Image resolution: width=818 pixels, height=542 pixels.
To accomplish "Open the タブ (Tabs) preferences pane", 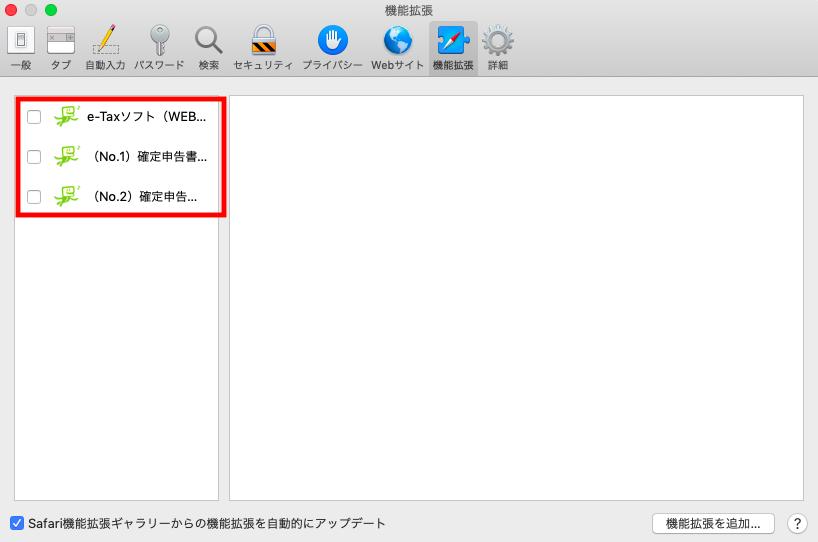I will point(61,47).
